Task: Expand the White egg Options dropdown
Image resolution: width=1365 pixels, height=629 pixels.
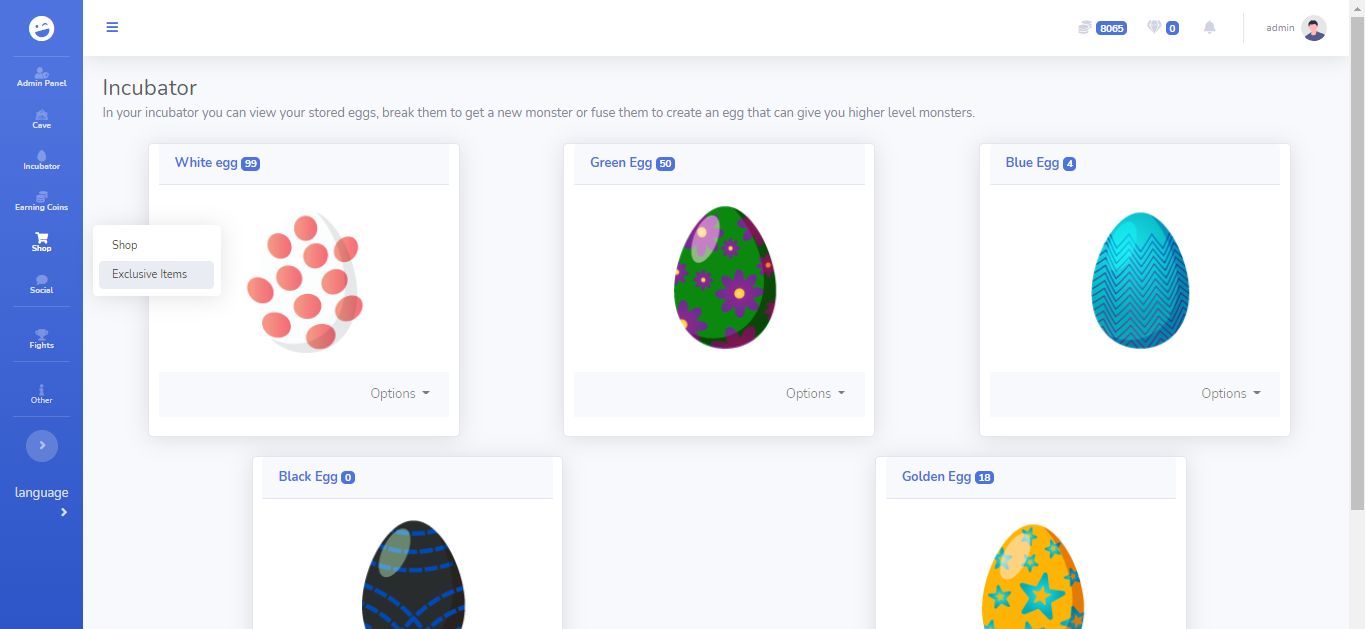Action: [400, 394]
